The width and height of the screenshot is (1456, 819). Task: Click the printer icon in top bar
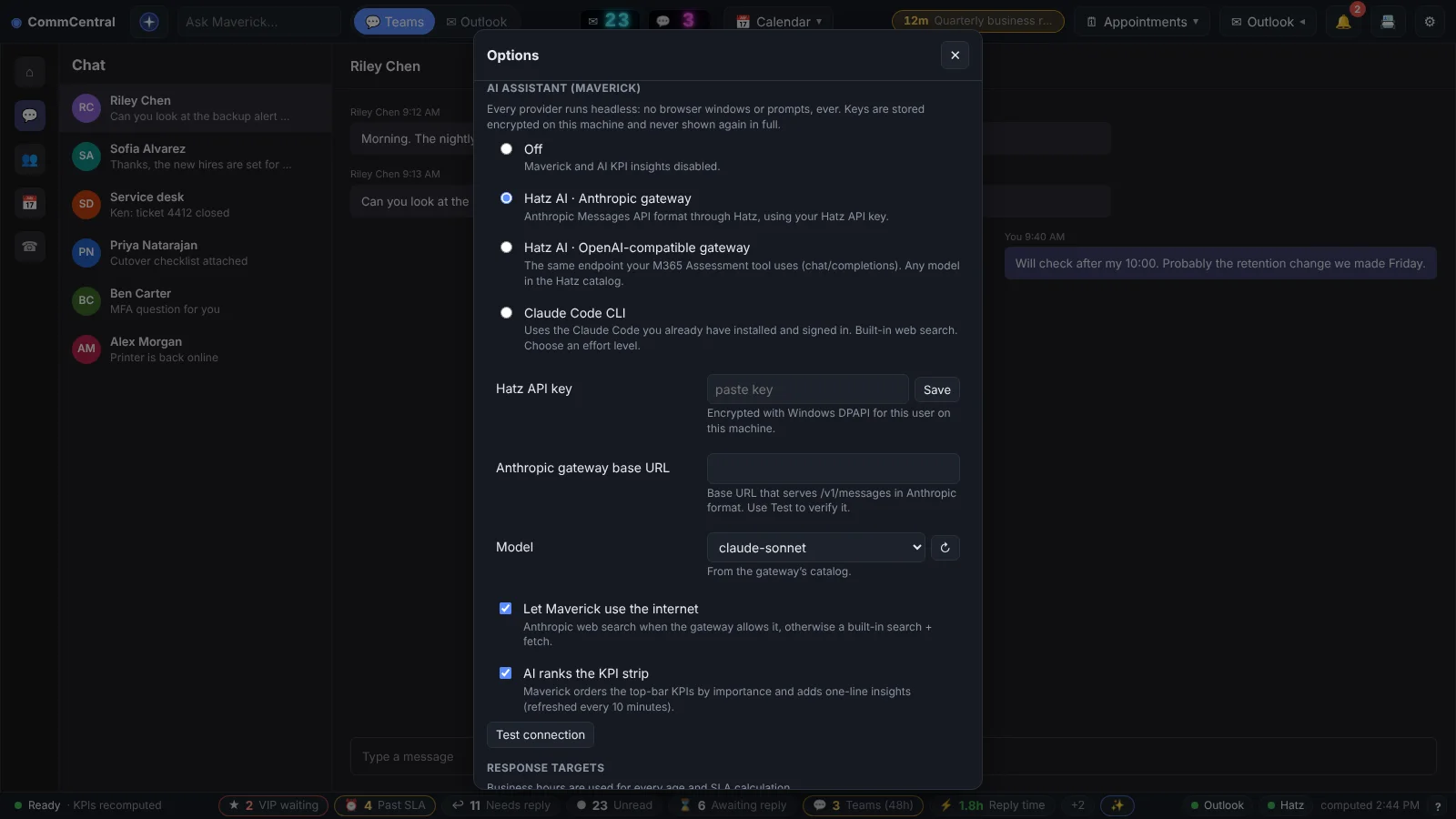point(1388,22)
